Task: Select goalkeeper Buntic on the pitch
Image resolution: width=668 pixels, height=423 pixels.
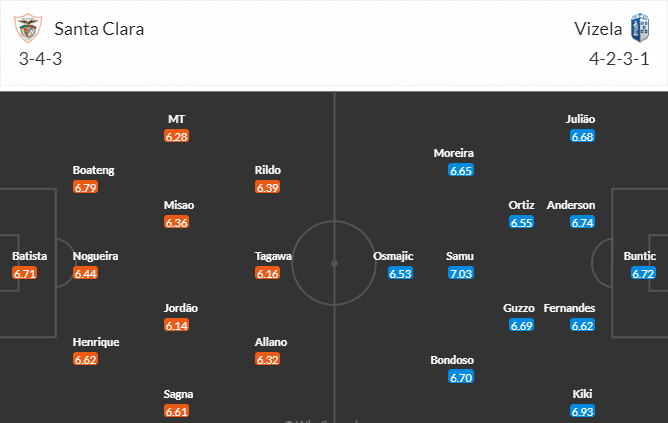Action: (640, 256)
